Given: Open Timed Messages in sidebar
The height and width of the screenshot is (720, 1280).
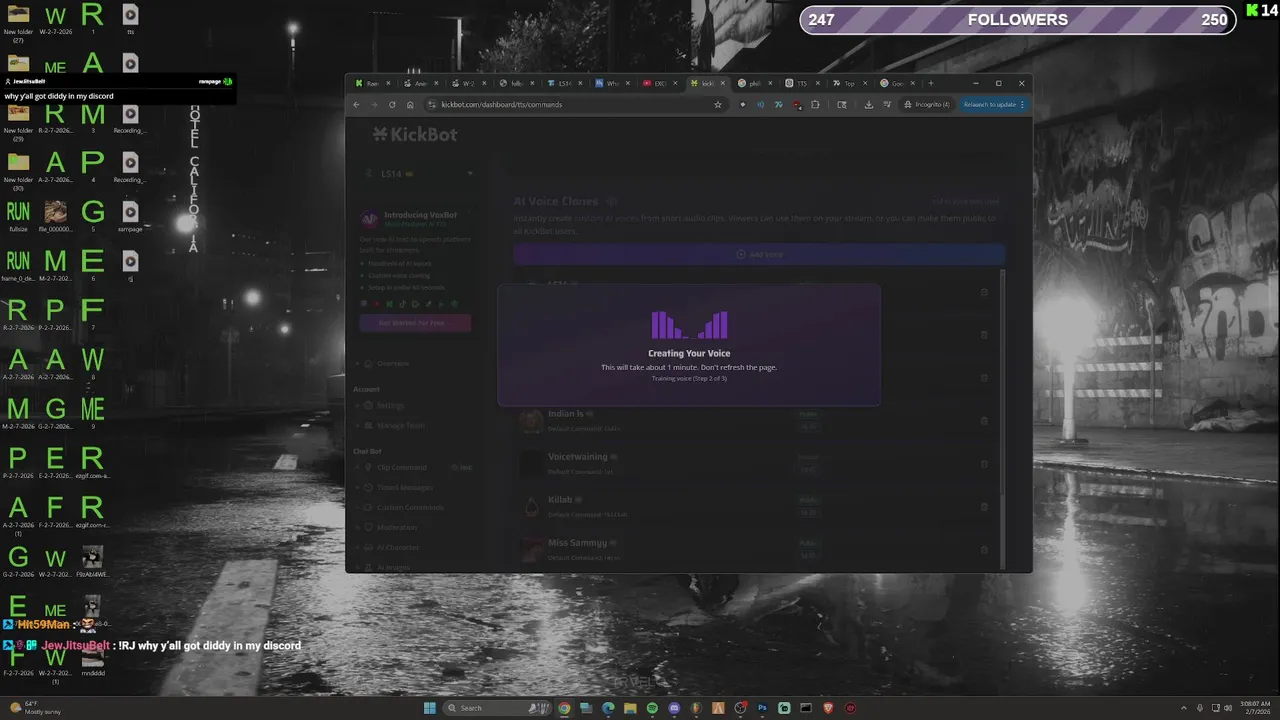Looking at the screenshot, I should pyautogui.click(x=405, y=487).
